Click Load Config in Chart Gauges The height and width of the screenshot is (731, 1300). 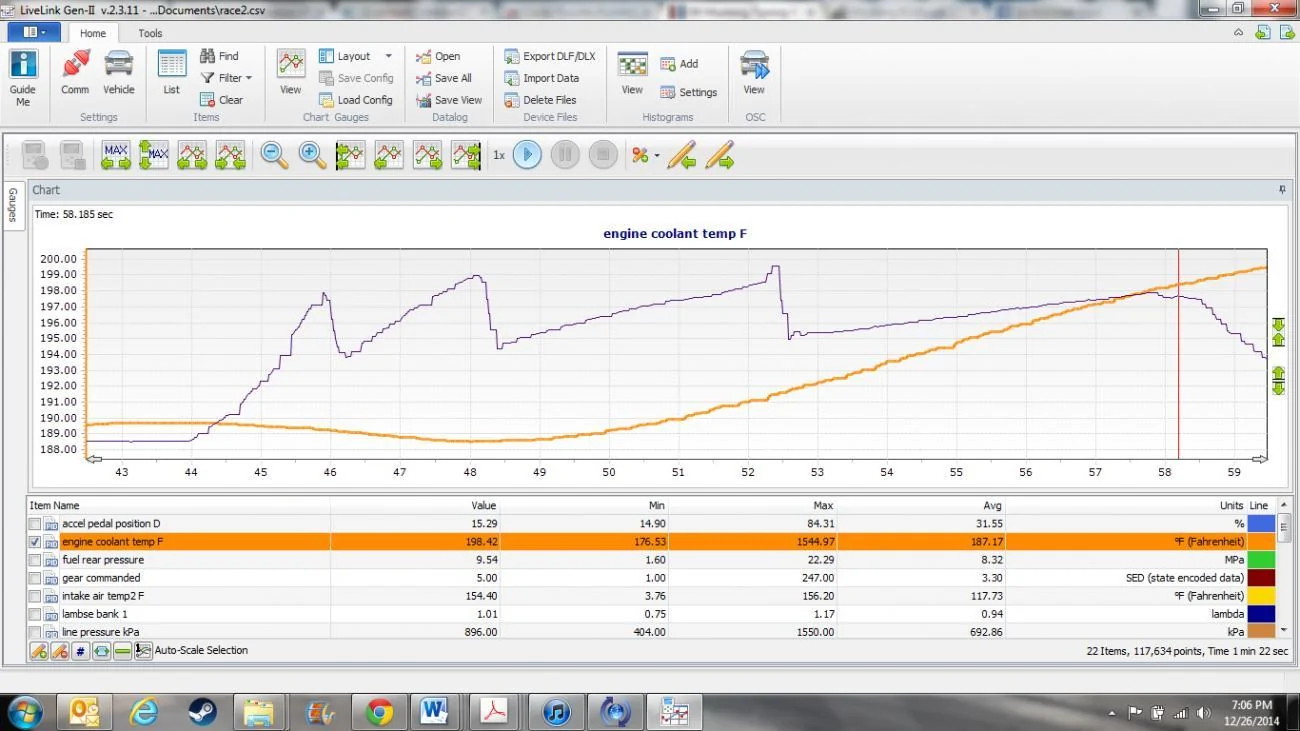(355, 100)
